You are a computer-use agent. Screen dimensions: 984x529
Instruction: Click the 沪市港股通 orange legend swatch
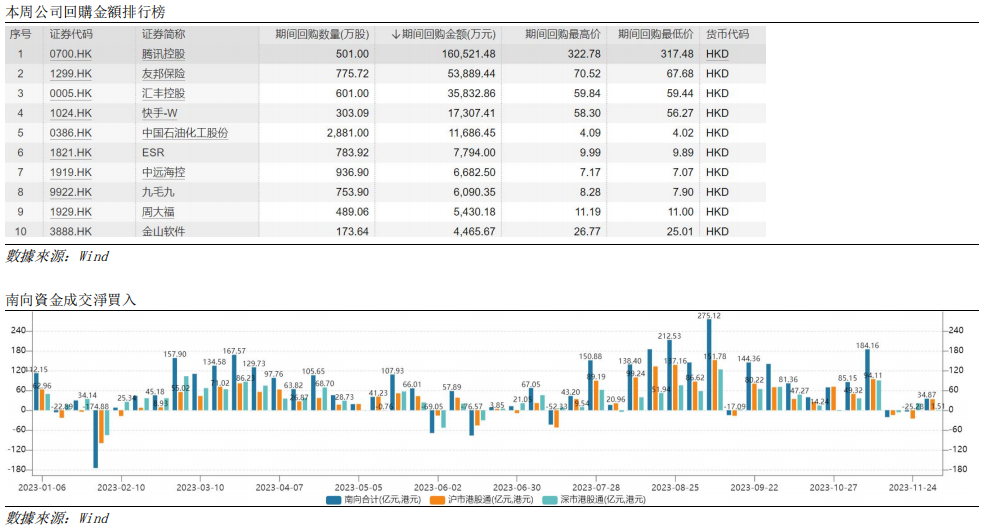(437, 500)
